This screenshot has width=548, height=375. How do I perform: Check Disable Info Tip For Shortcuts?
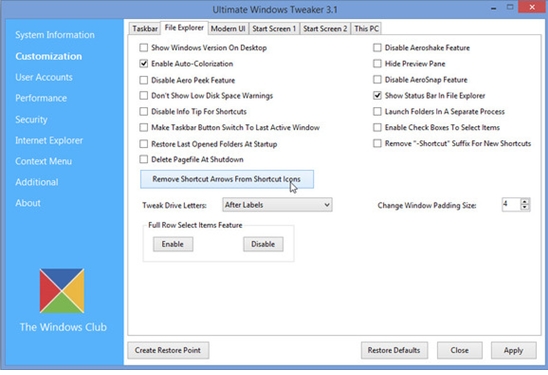click(144, 111)
